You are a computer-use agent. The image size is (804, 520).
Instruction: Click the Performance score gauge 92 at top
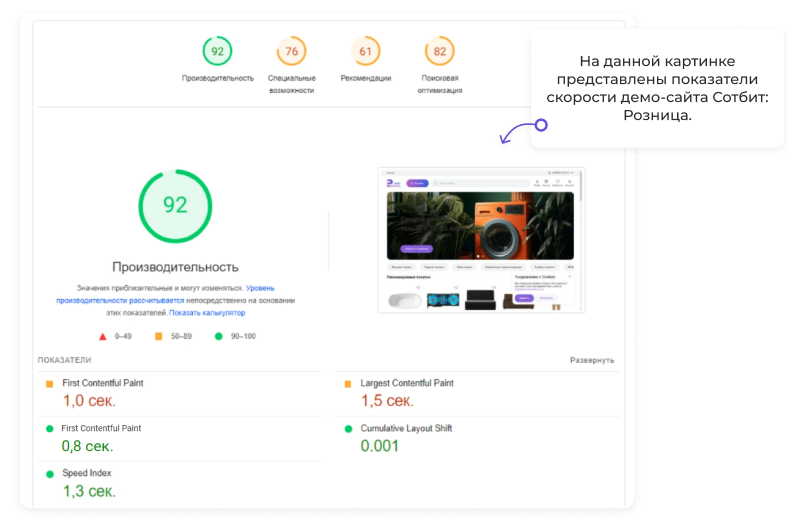[217, 51]
